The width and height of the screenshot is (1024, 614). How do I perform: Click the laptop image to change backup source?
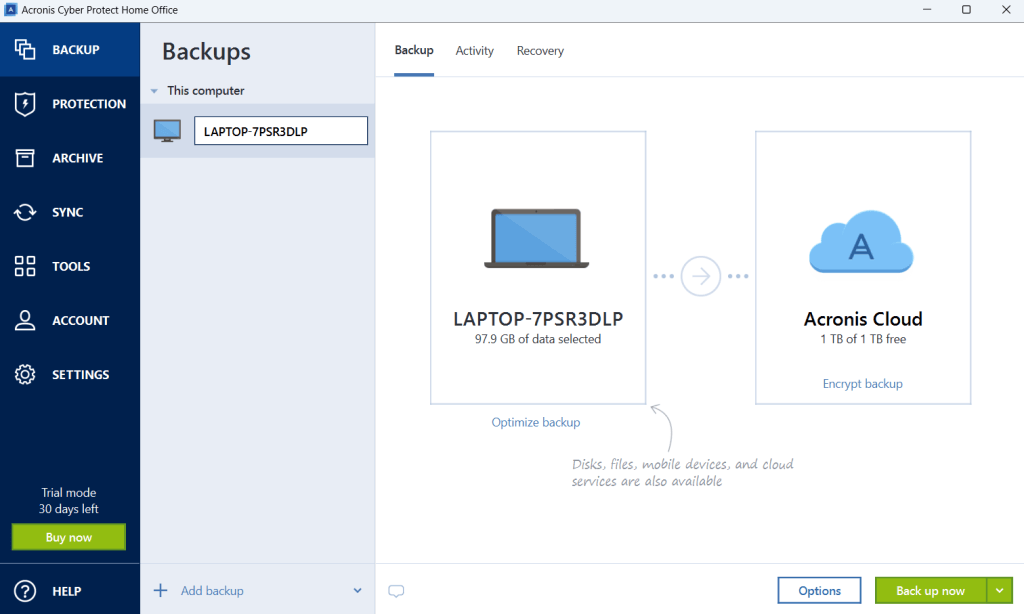point(536,238)
